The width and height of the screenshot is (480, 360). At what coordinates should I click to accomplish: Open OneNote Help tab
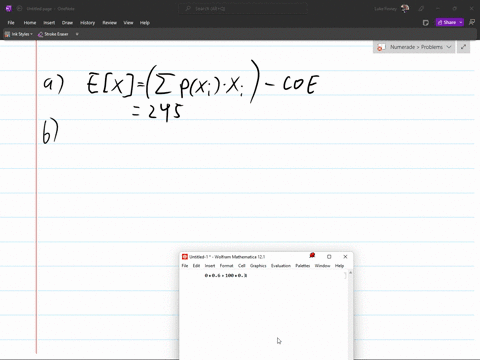coord(145,23)
